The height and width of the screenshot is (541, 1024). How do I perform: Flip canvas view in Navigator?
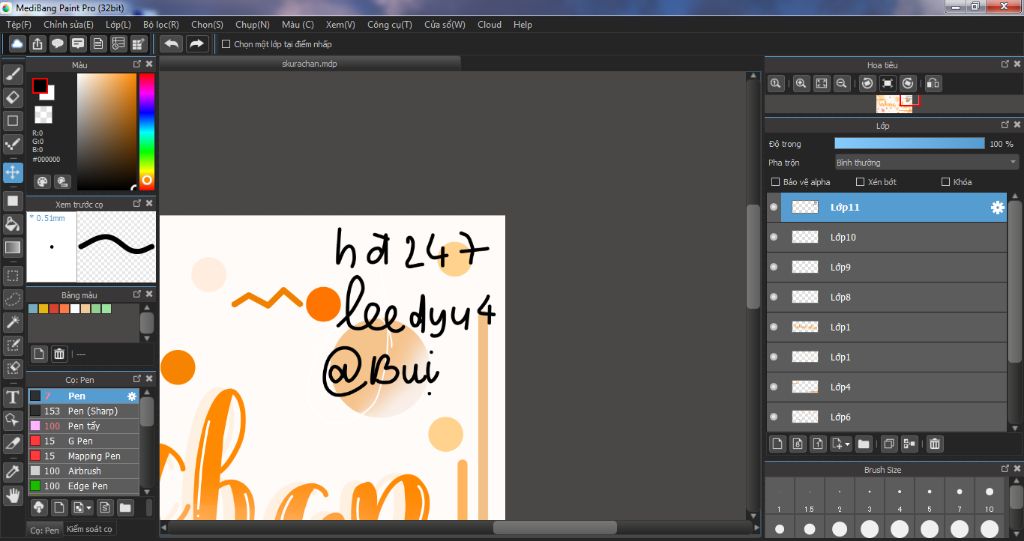pos(933,84)
